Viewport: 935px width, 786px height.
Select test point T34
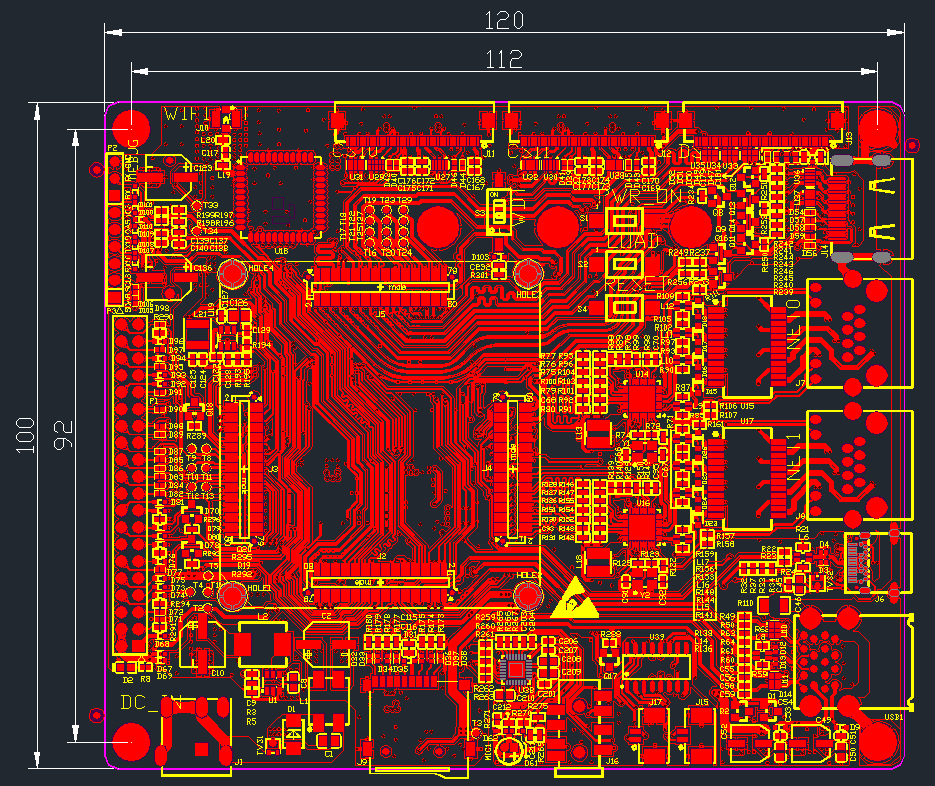click(x=197, y=230)
